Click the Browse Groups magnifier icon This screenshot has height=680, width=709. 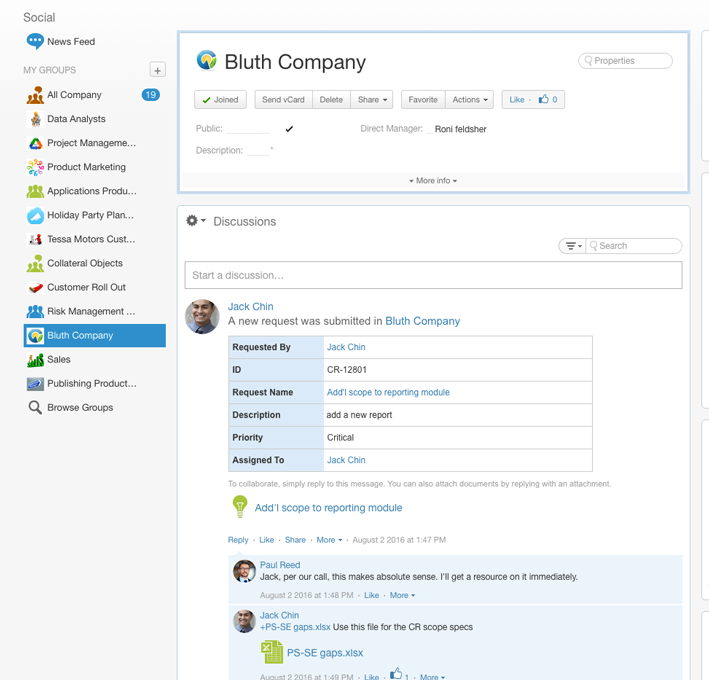click(x=35, y=407)
